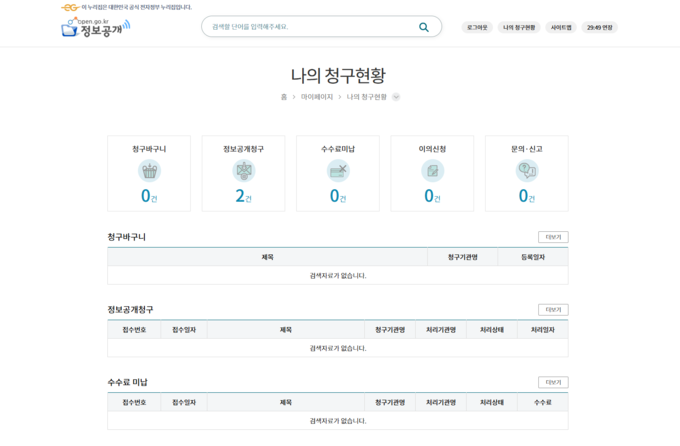Screen dimensions: 680x446
Task: Expand the breadcrumb dropdown chevron
Action: coord(396,97)
